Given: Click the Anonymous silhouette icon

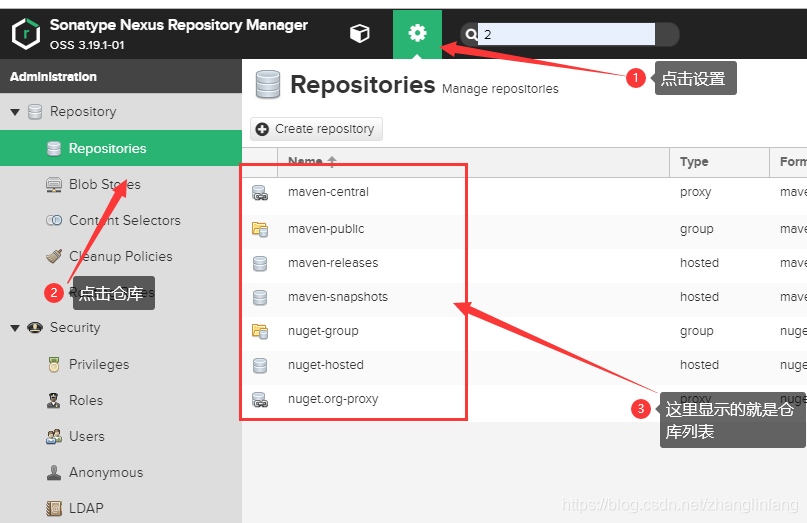Looking at the screenshot, I should (x=54, y=473).
